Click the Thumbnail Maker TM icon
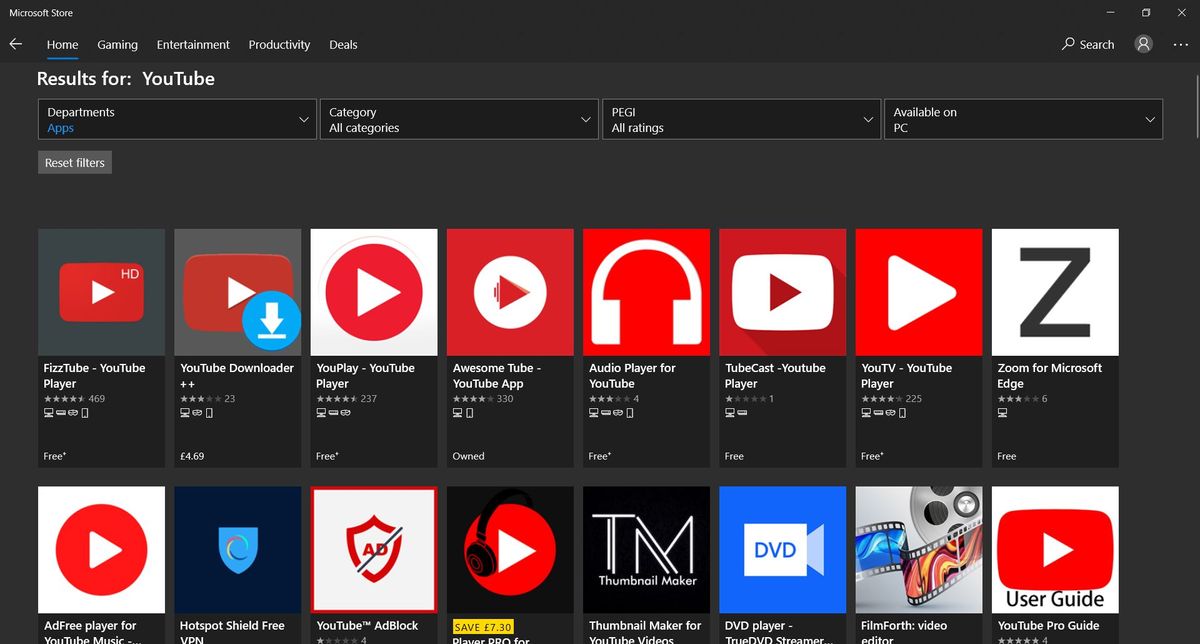1200x644 pixels. (x=646, y=549)
